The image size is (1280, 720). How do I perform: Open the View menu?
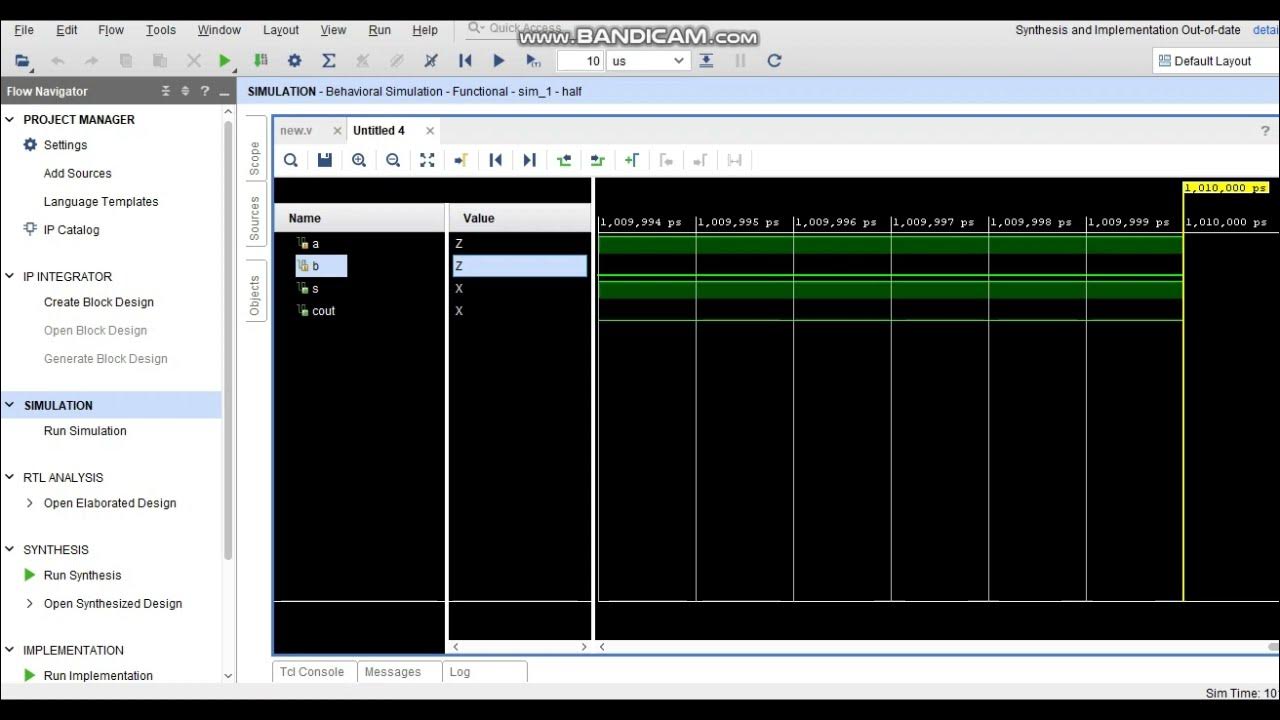[x=333, y=30]
